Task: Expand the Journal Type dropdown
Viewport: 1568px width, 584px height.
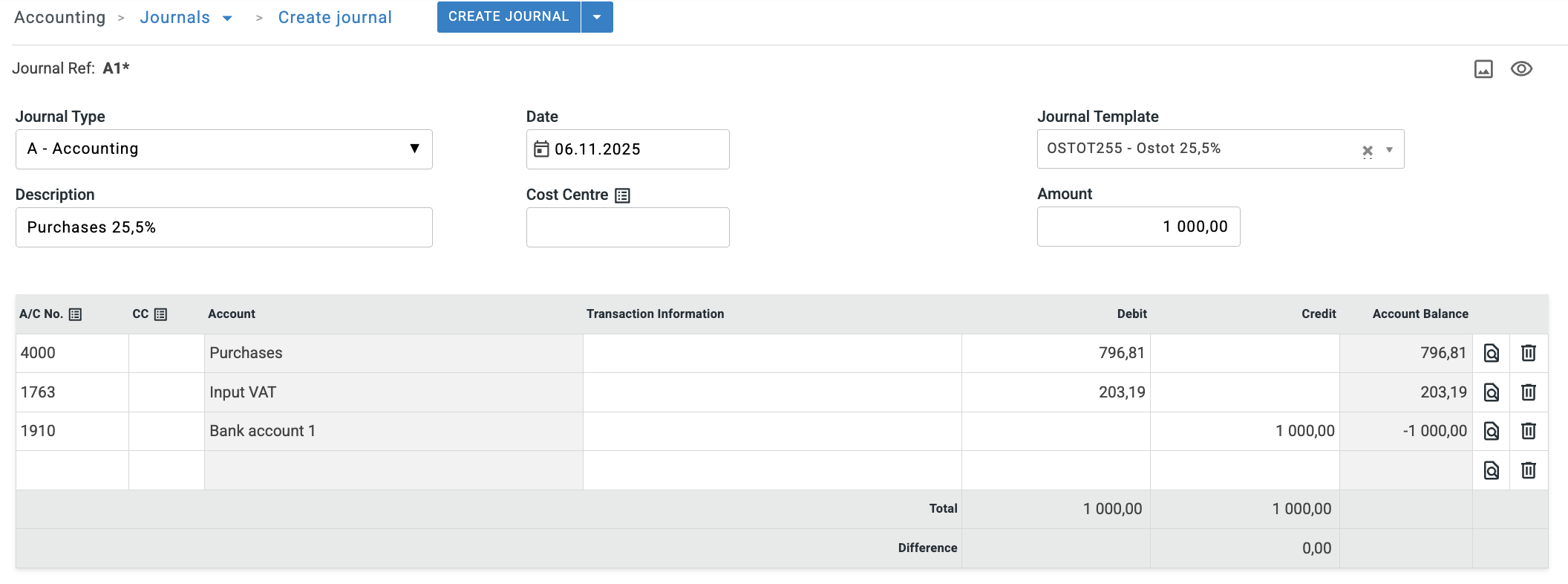Action: pyautogui.click(x=414, y=149)
